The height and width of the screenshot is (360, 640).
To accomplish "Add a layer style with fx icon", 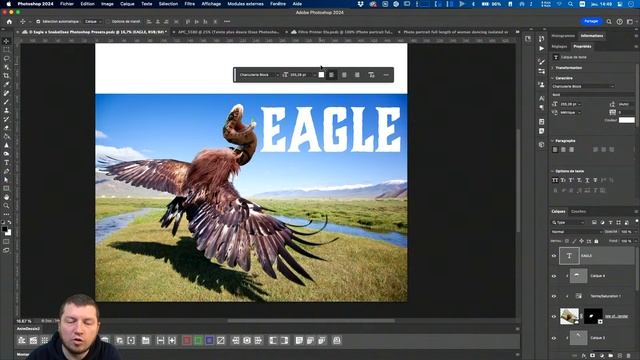I will point(584,356).
